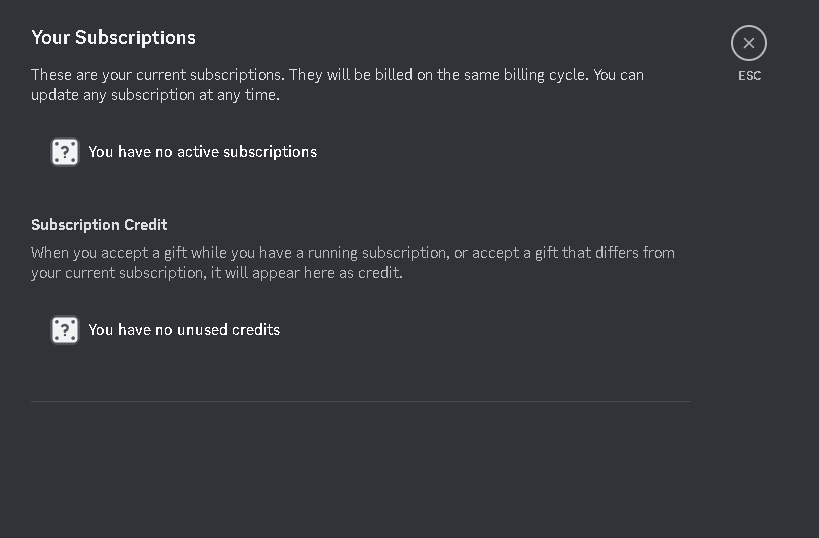This screenshot has width=819, height=538.
Task: Close the subscriptions settings with X button
Action: tap(748, 43)
